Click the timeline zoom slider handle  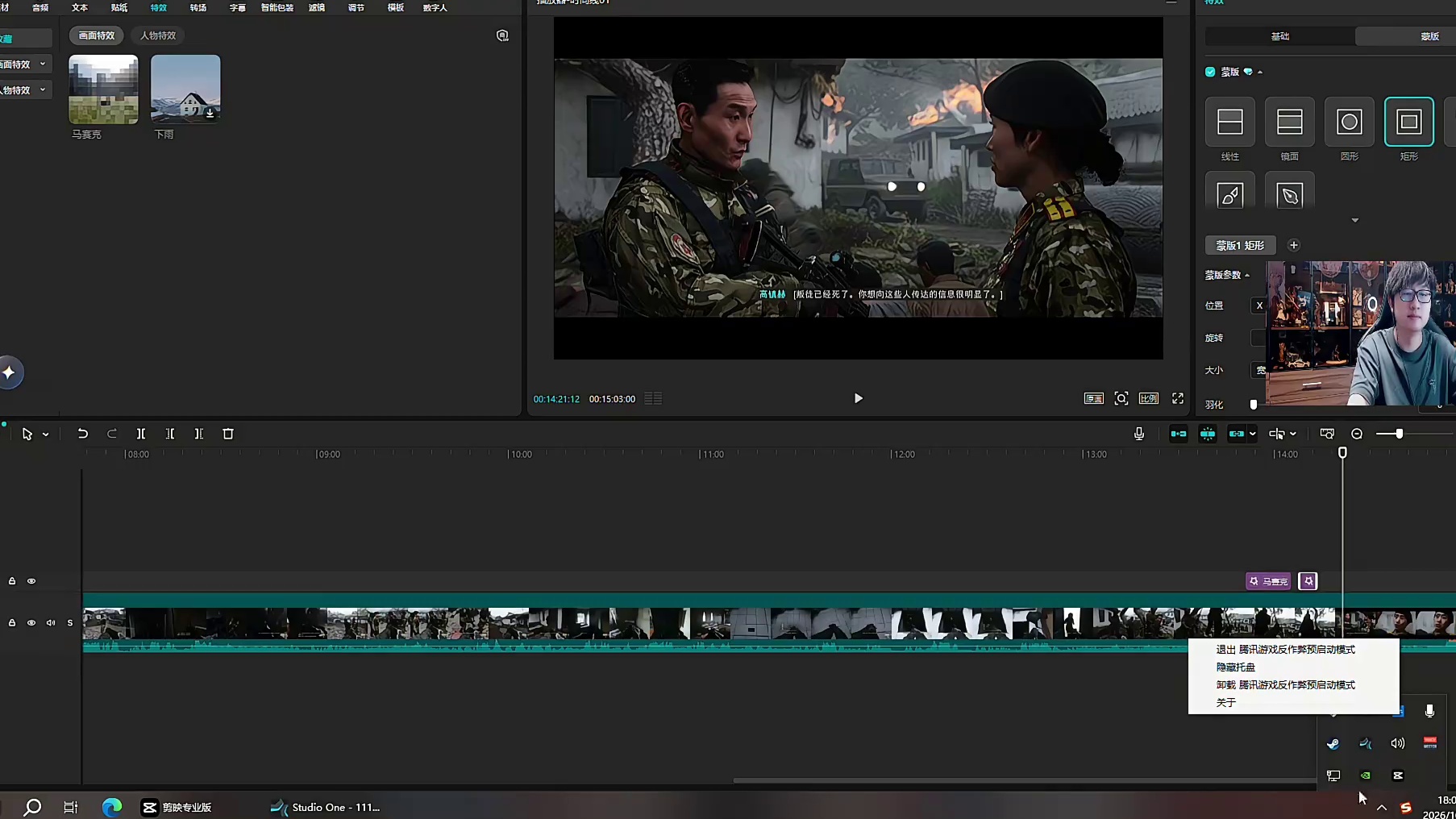click(1400, 434)
